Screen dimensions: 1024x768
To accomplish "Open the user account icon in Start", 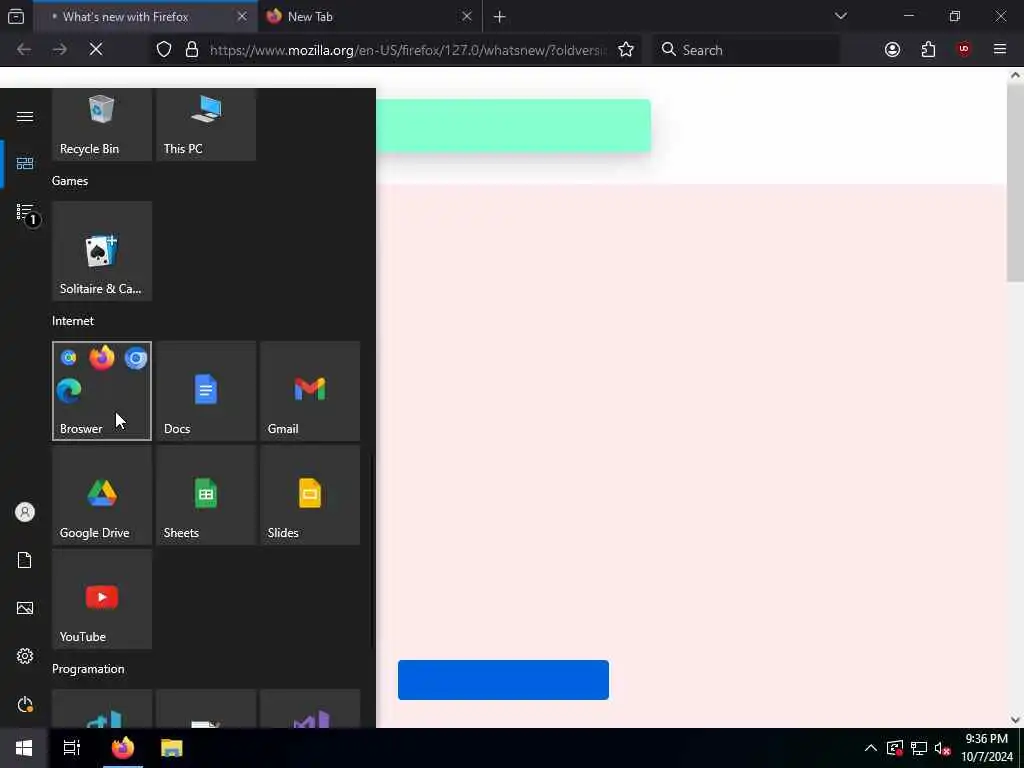I will [x=25, y=512].
